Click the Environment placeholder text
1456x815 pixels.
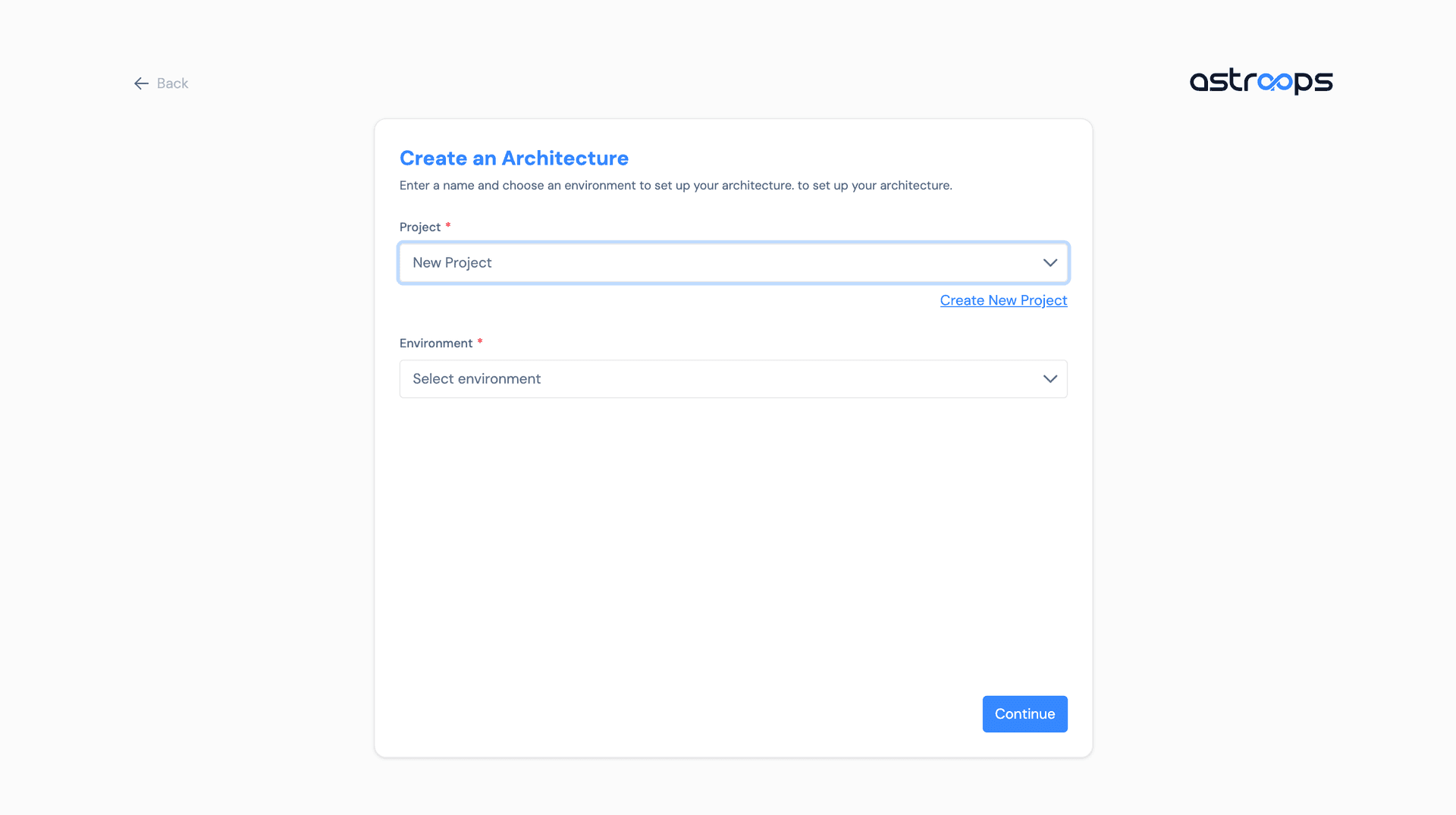pyautogui.click(x=476, y=378)
